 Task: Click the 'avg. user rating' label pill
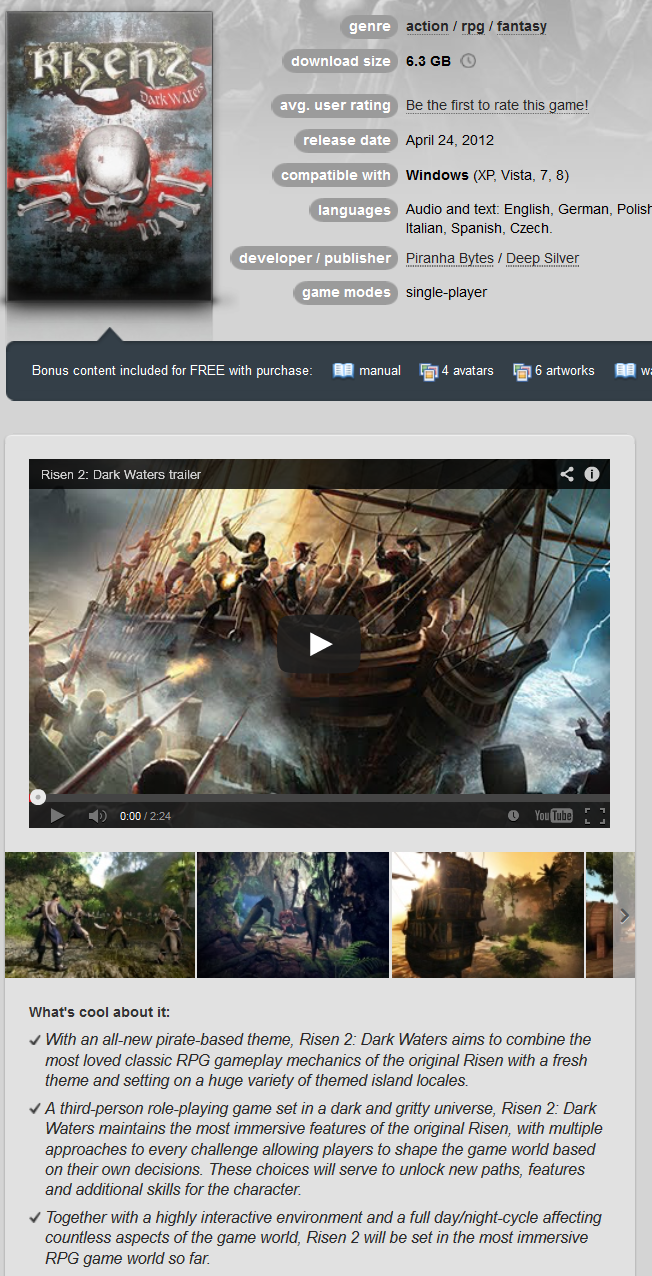pyautogui.click(x=335, y=105)
